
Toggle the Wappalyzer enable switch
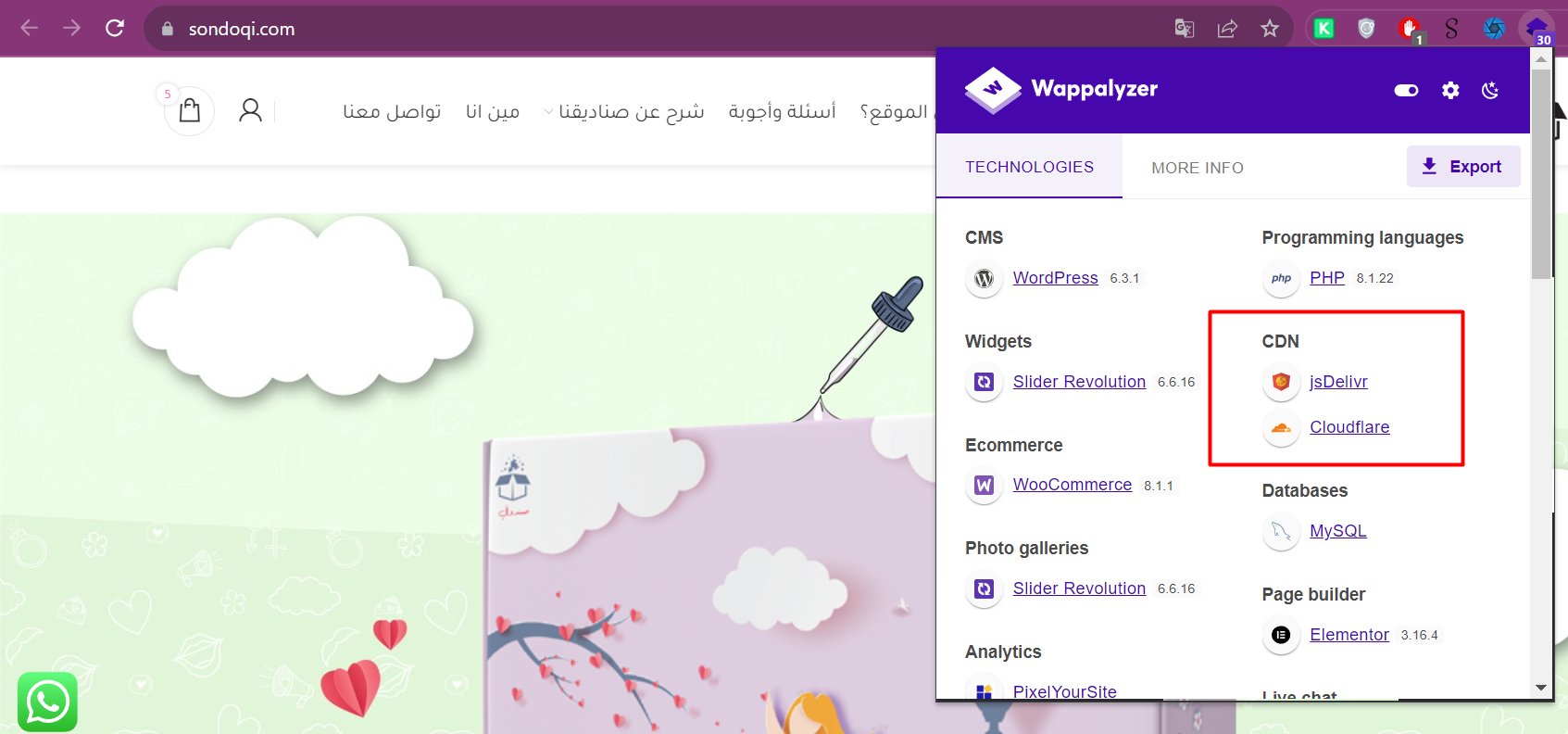1406,90
